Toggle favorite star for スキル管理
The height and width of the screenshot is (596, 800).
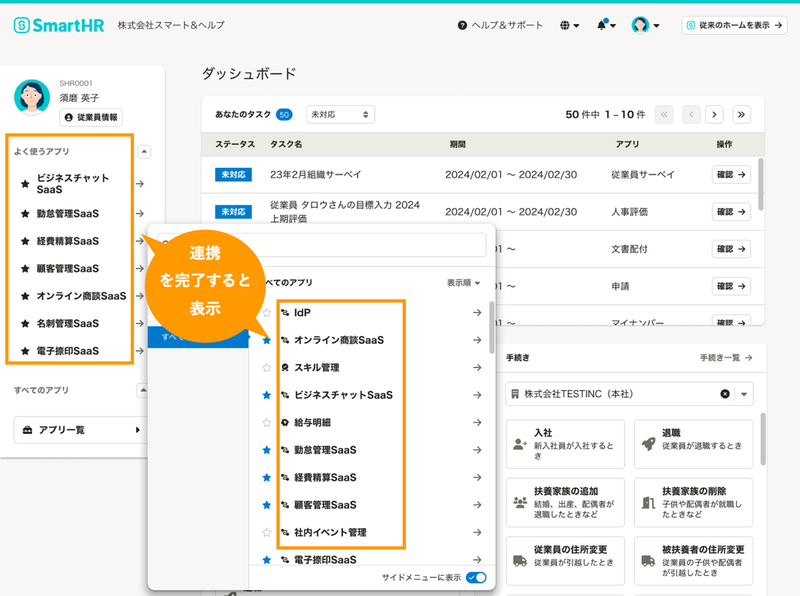(266, 368)
